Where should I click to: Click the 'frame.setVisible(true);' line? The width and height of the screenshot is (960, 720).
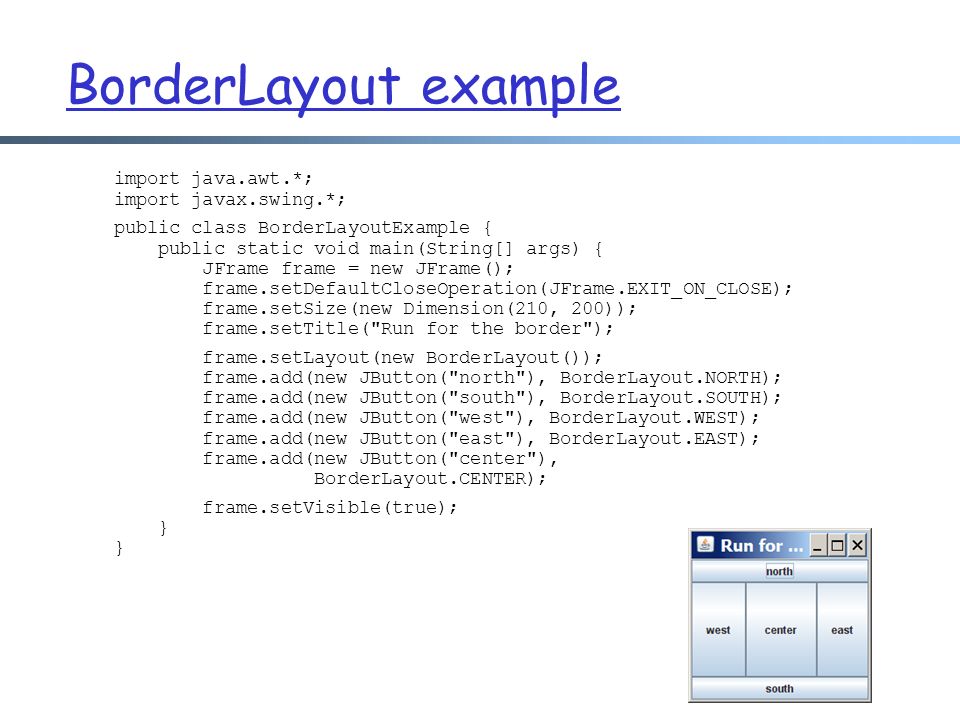pyautogui.click(x=329, y=508)
